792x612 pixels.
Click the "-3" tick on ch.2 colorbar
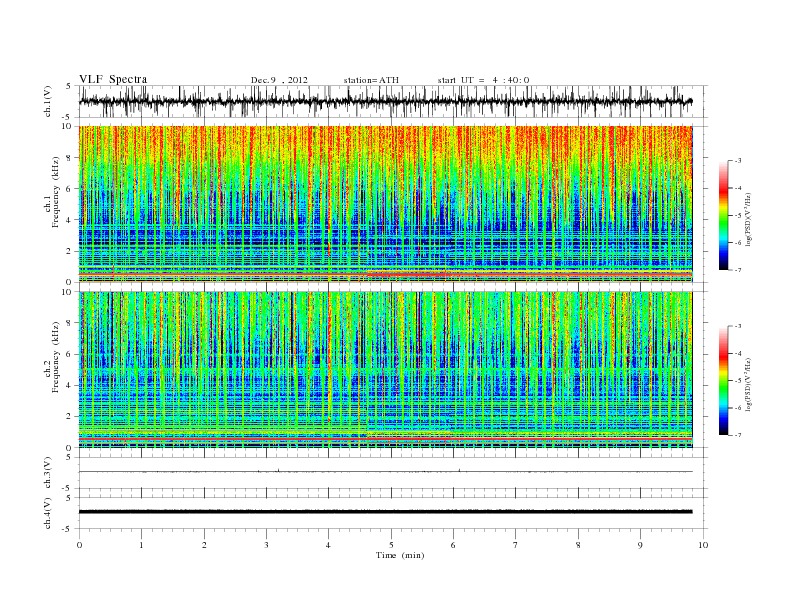point(738,326)
